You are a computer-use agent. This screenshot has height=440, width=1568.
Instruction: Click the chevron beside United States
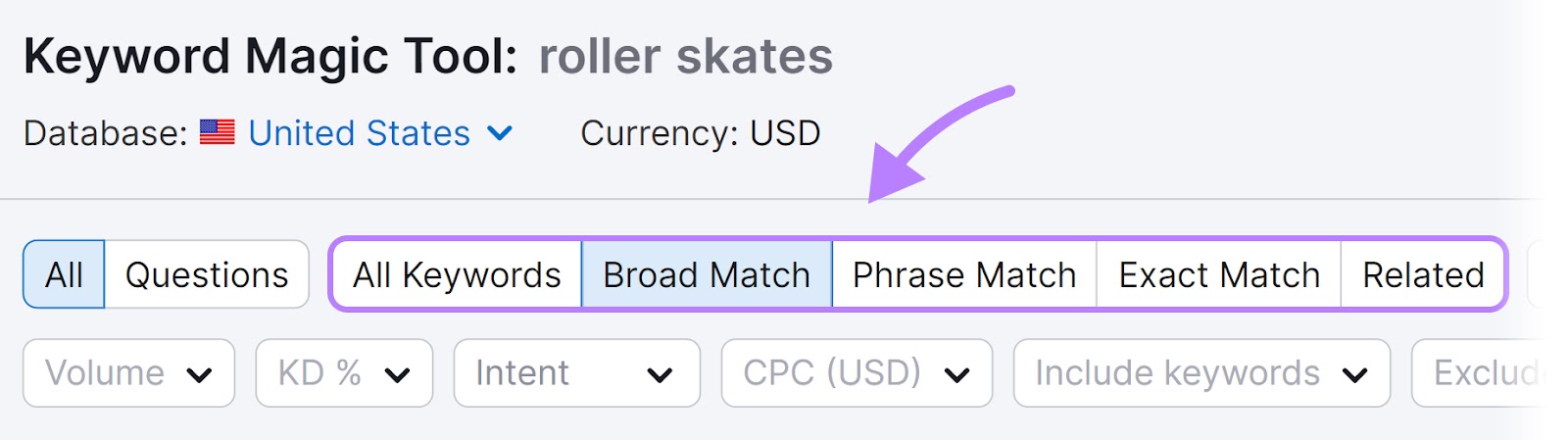500,133
